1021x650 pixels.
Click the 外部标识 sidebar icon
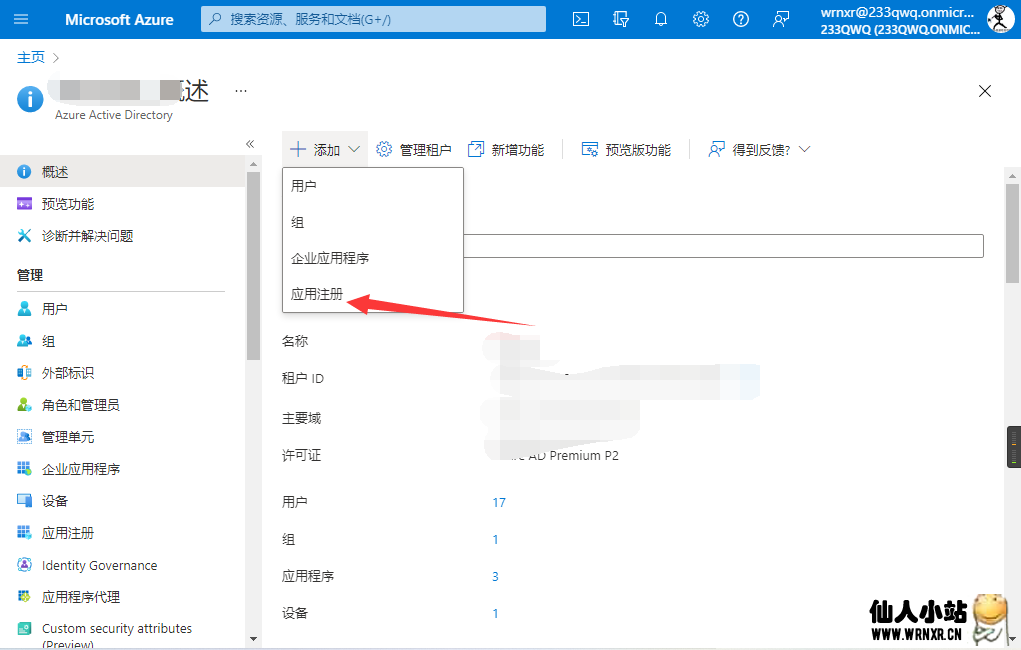click(x=24, y=373)
